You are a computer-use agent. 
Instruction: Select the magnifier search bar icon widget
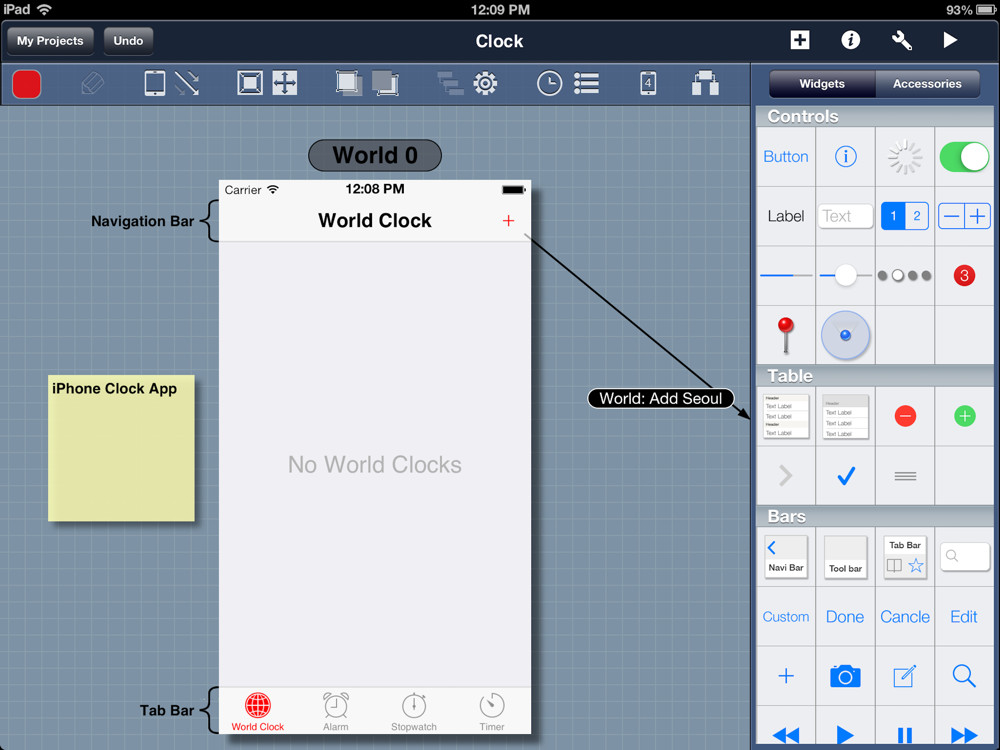pos(964,676)
